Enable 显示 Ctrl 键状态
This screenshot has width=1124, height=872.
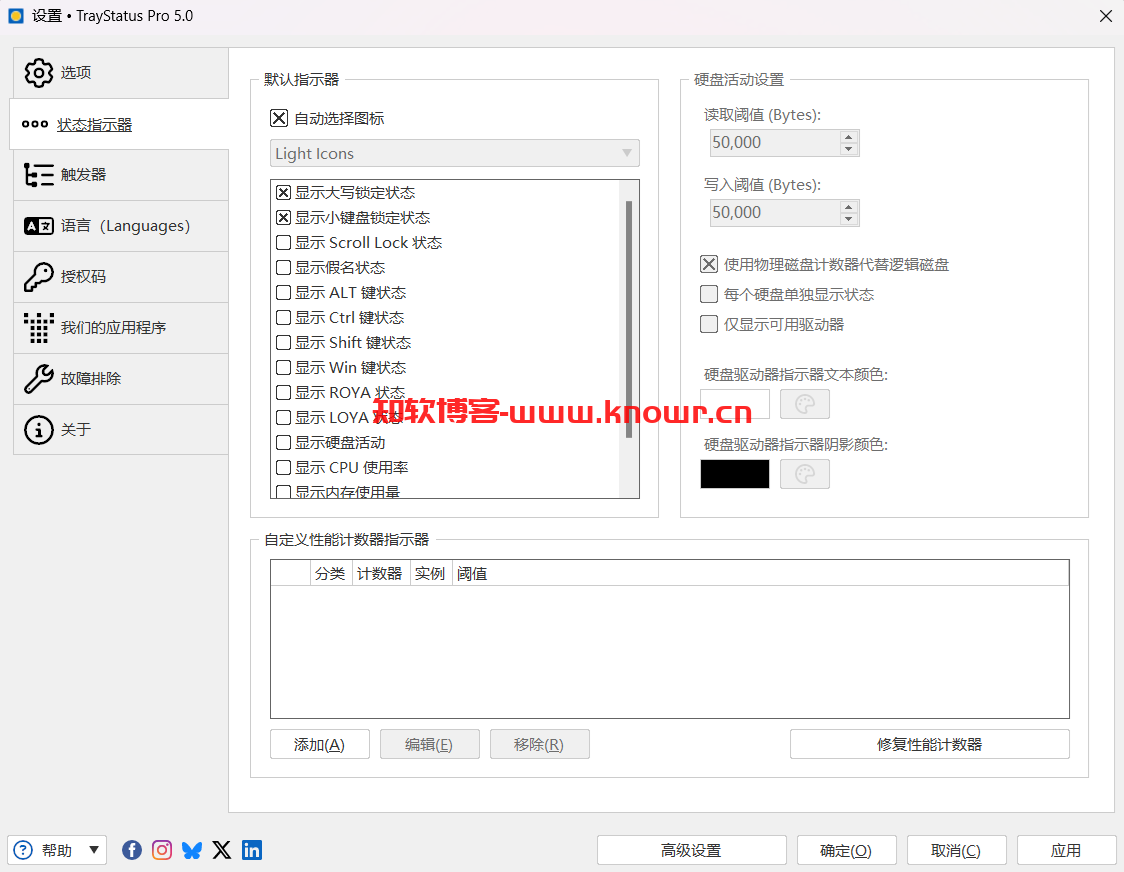click(x=283, y=318)
